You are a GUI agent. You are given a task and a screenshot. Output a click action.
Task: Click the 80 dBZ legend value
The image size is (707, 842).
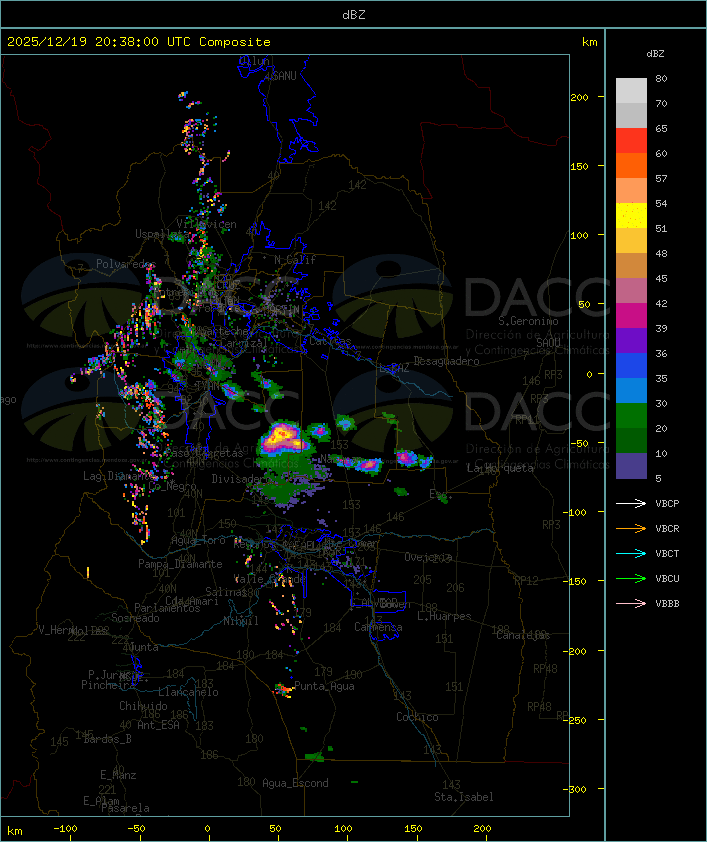click(x=661, y=78)
